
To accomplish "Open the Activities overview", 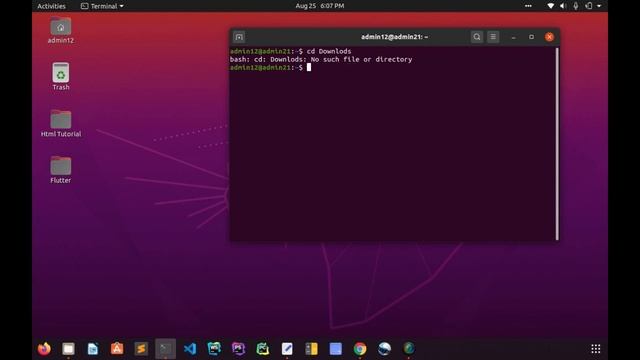I will click(51, 6).
